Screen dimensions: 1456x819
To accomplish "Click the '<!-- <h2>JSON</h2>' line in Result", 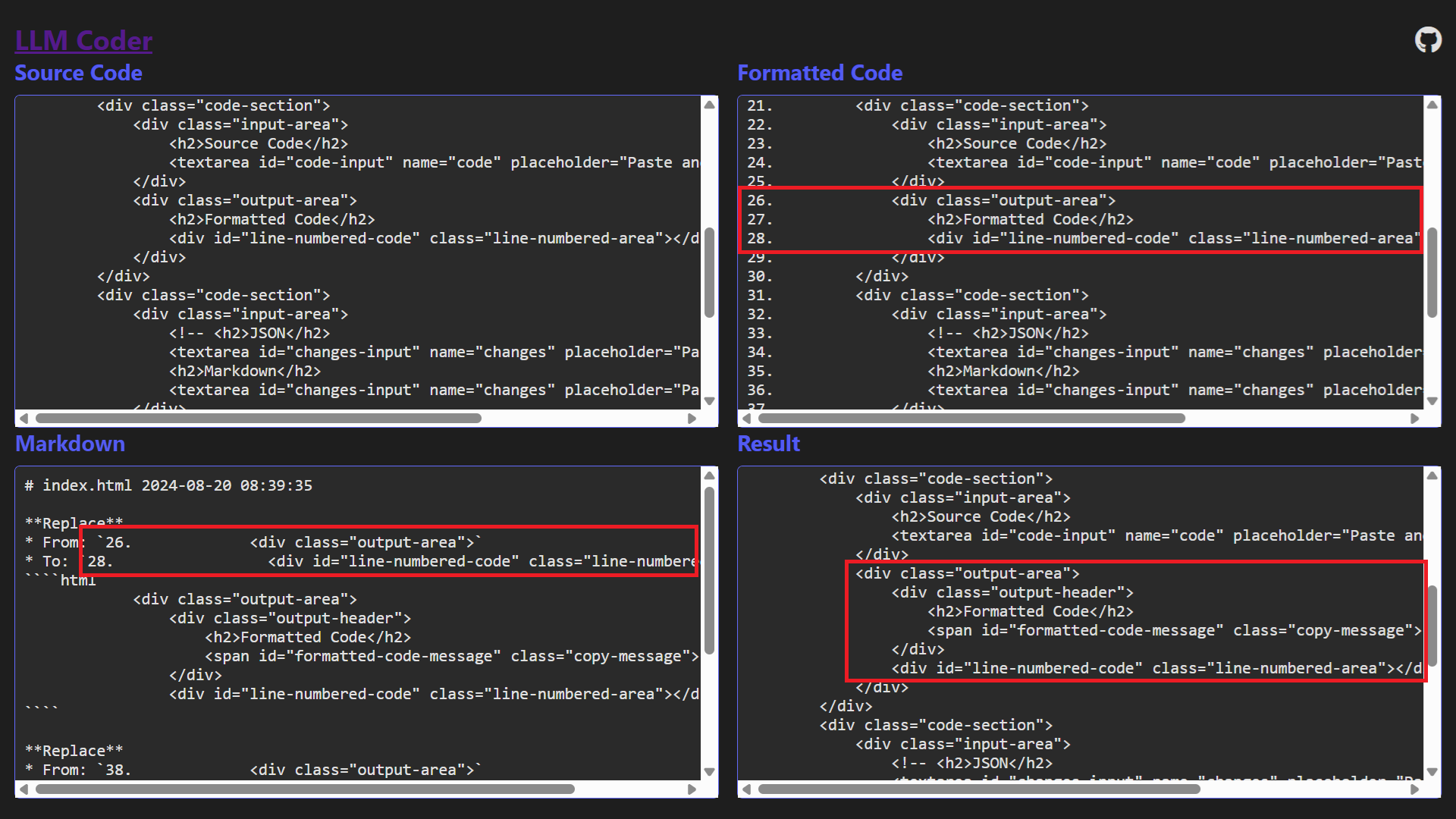I will 972,763.
